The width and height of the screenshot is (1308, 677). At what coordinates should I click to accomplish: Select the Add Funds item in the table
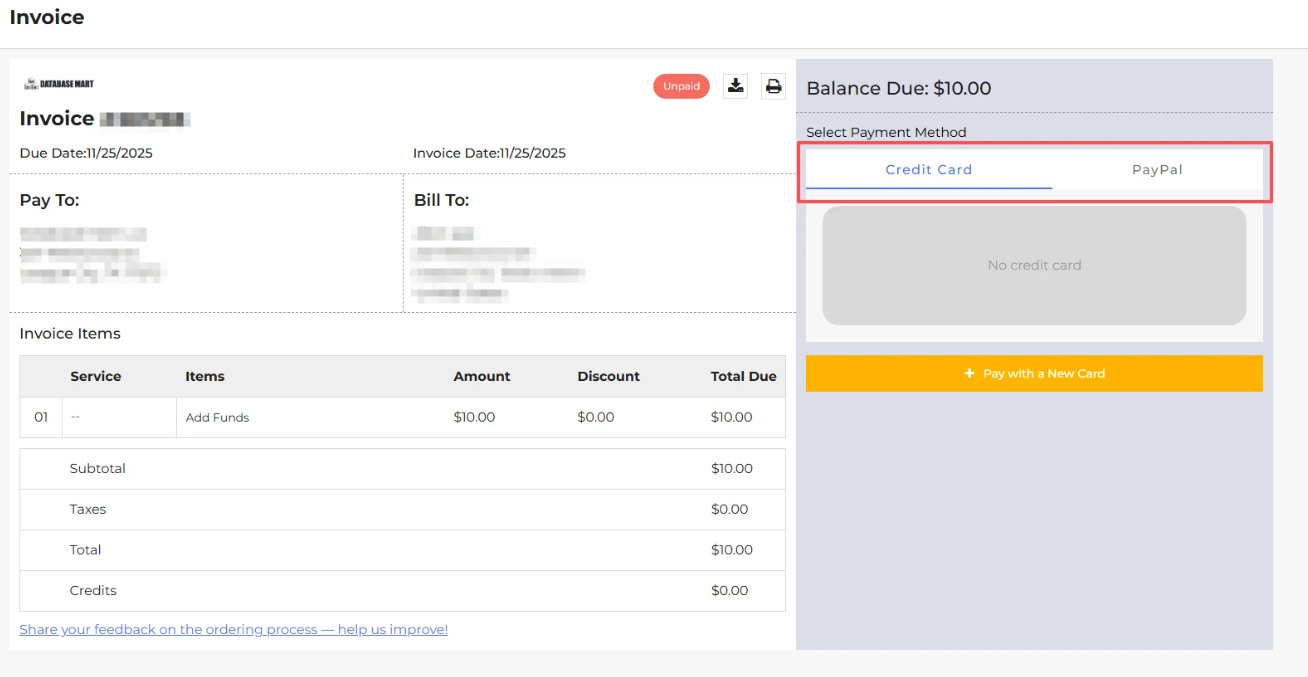217,417
